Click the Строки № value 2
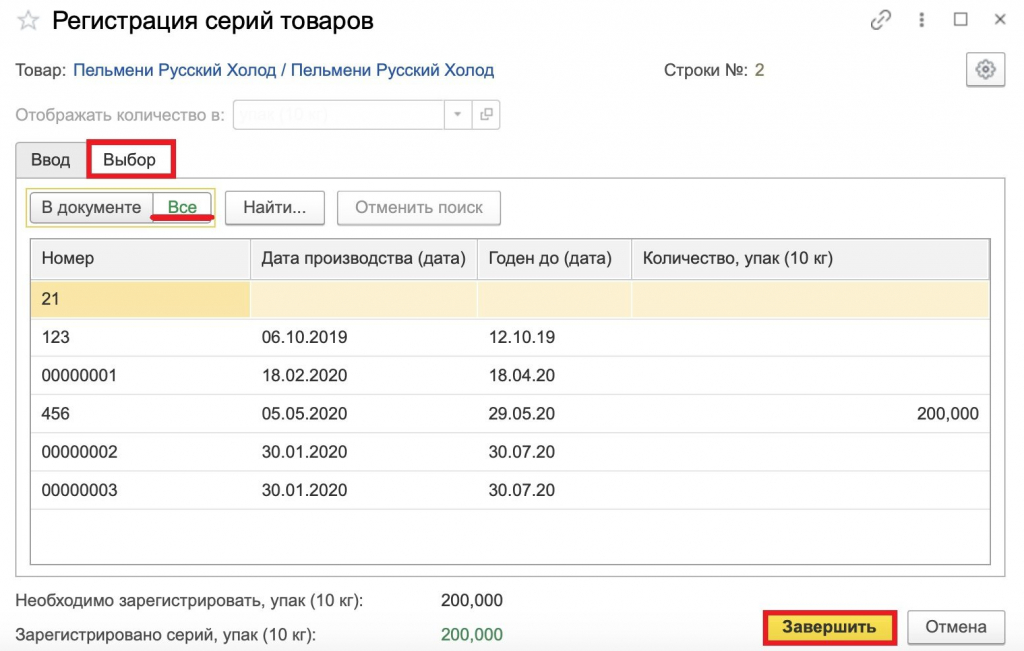 pyautogui.click(x=760, y=70)
